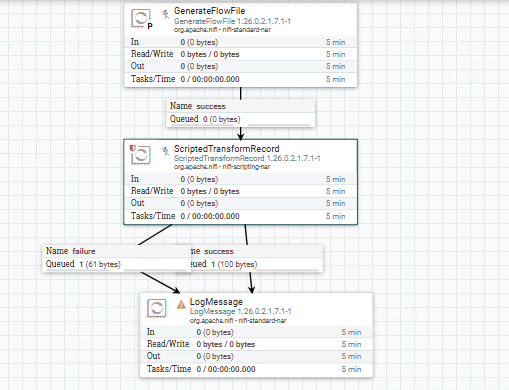Click the Out row of LogMessage
This screenshot has width=509, height=390.
pos(256,356)
